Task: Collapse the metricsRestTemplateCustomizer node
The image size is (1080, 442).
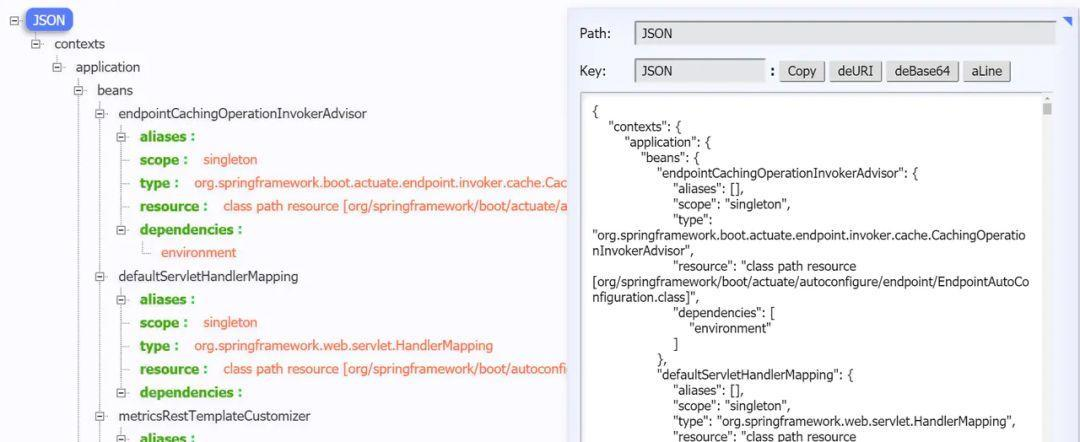Action: click(101, 416)
